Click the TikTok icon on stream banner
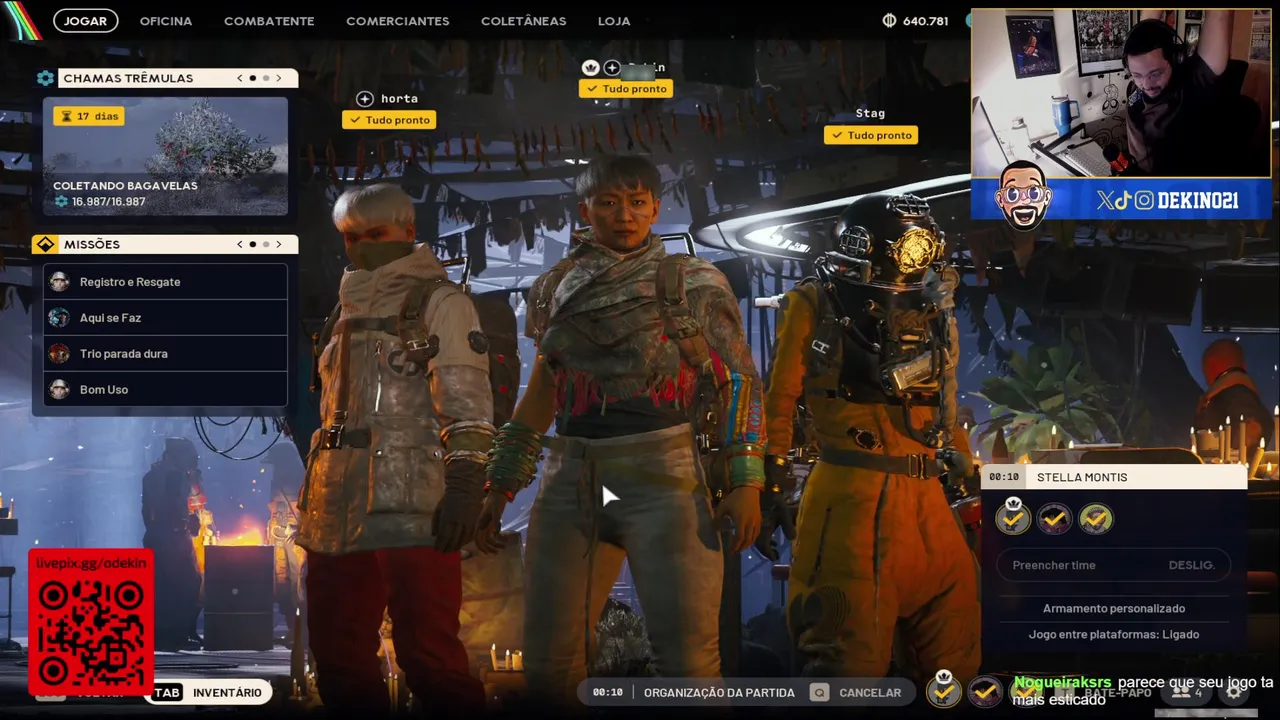The image size is (1280, 720). coord(1123,201)
